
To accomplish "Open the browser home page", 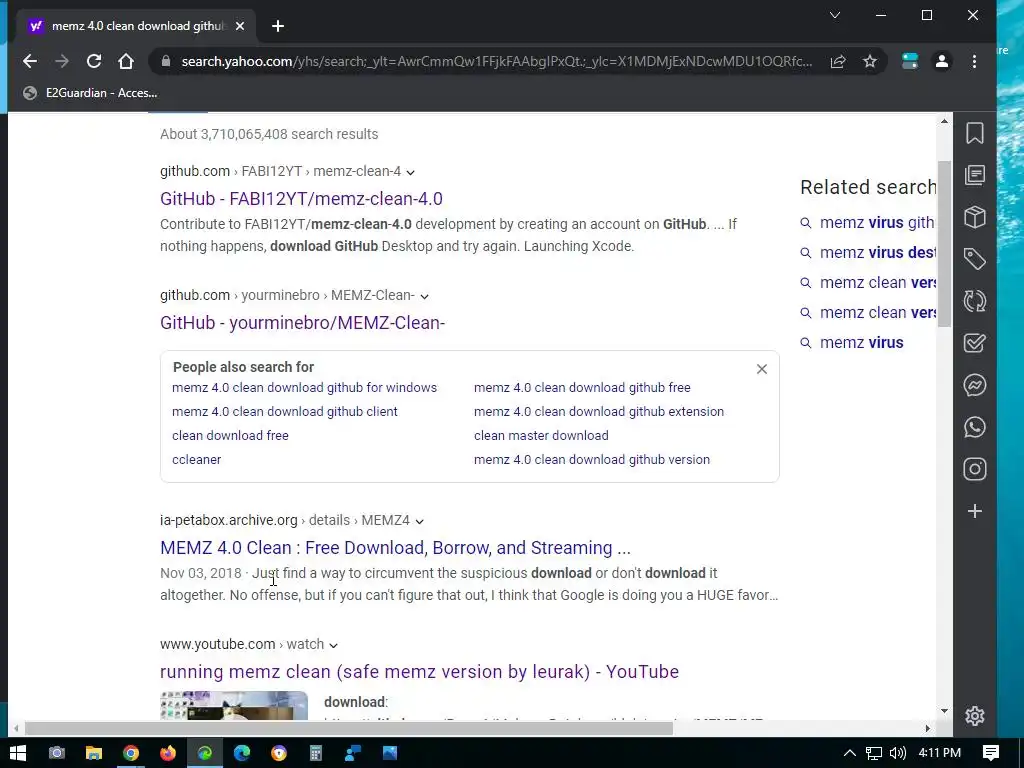I will tap(126, 61).
